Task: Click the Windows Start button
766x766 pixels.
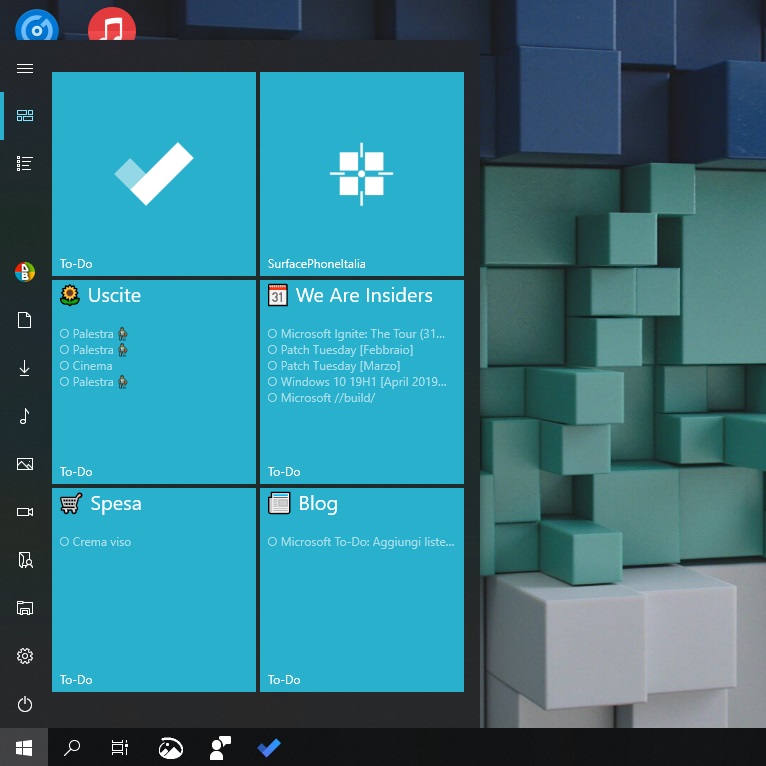Action: 24,747
